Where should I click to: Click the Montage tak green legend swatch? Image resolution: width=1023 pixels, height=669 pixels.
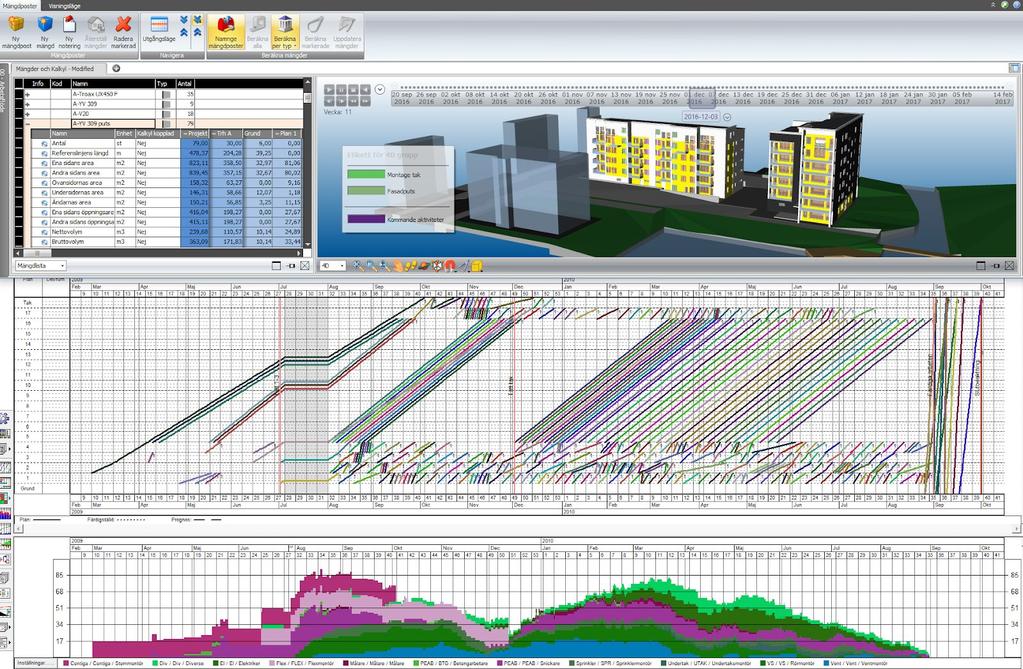tap(365, 174)
